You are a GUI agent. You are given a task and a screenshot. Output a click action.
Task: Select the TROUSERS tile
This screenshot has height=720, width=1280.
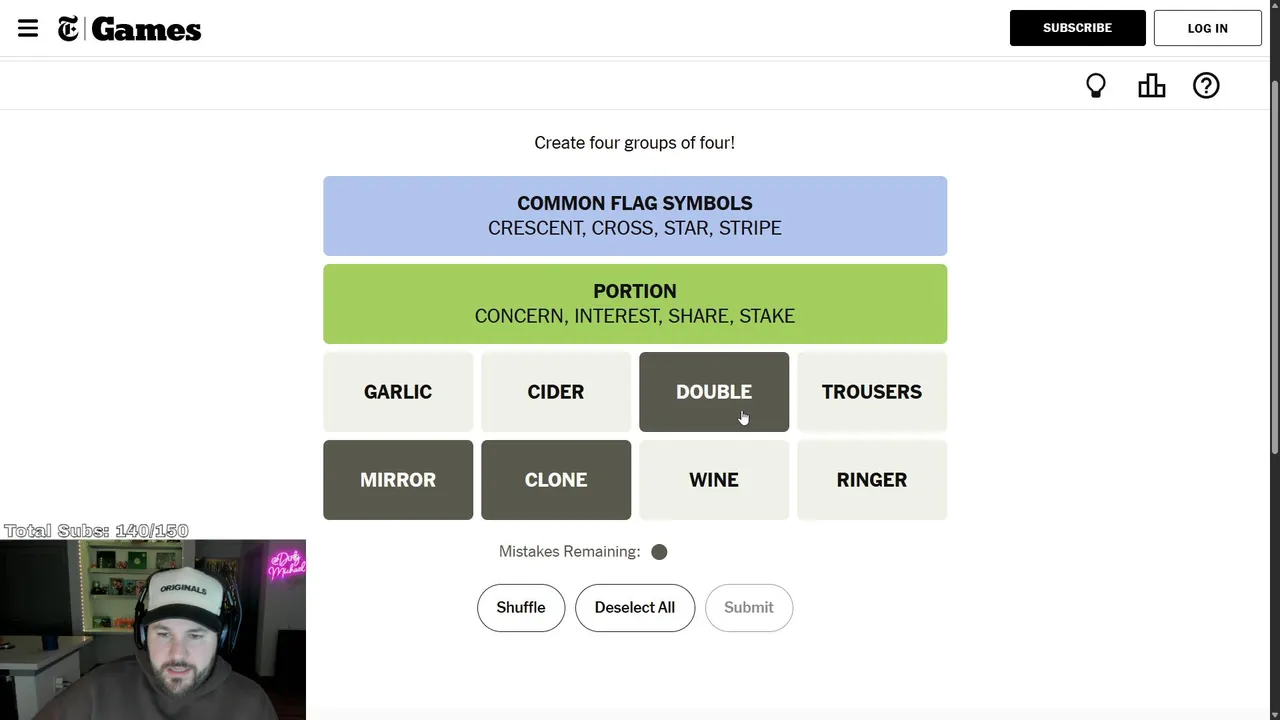pyautogui.click(x=872, y=392)
